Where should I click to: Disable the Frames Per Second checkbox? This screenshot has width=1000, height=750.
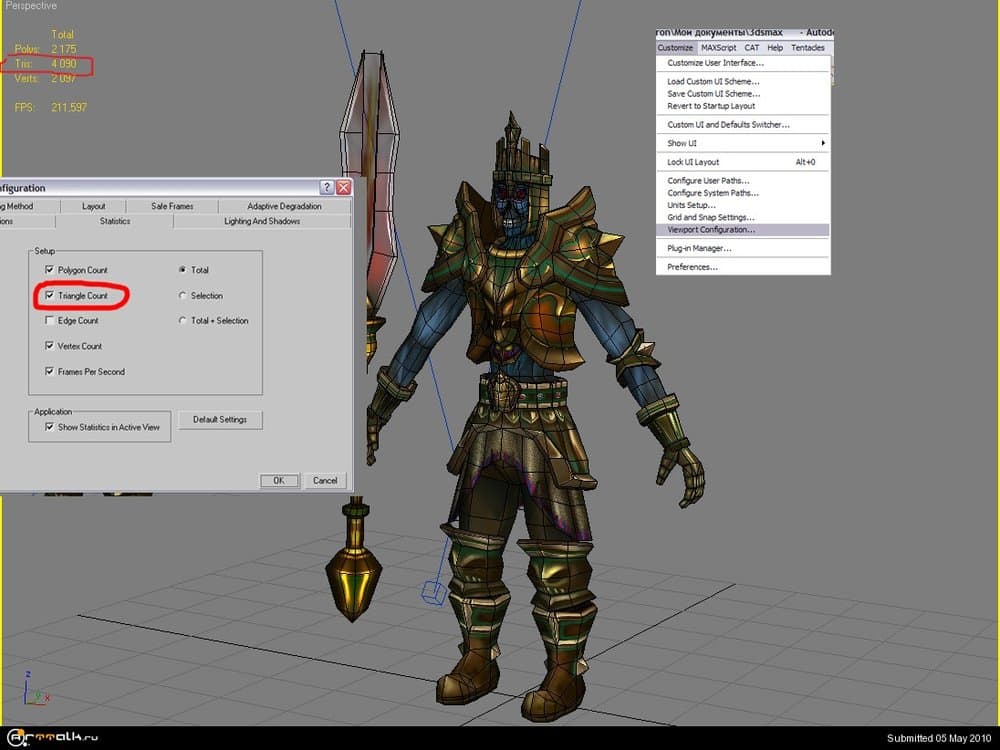[x=50, y=372]
